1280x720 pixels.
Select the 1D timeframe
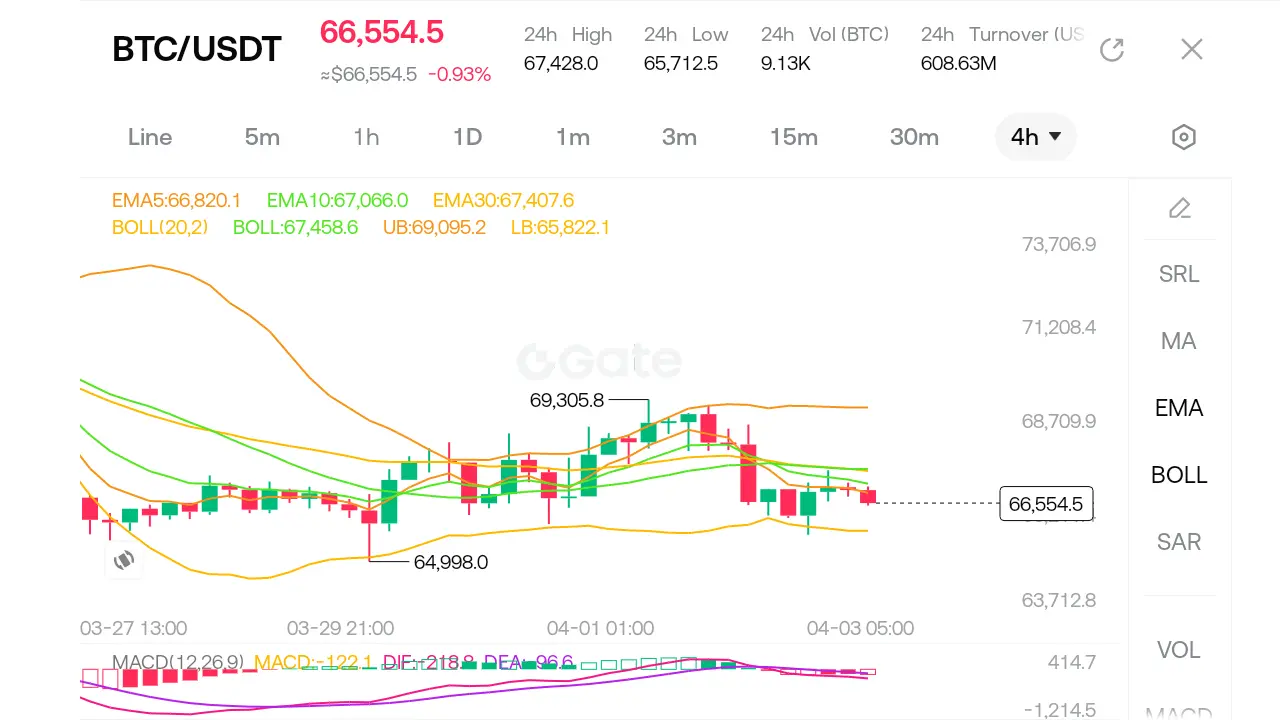467,137
